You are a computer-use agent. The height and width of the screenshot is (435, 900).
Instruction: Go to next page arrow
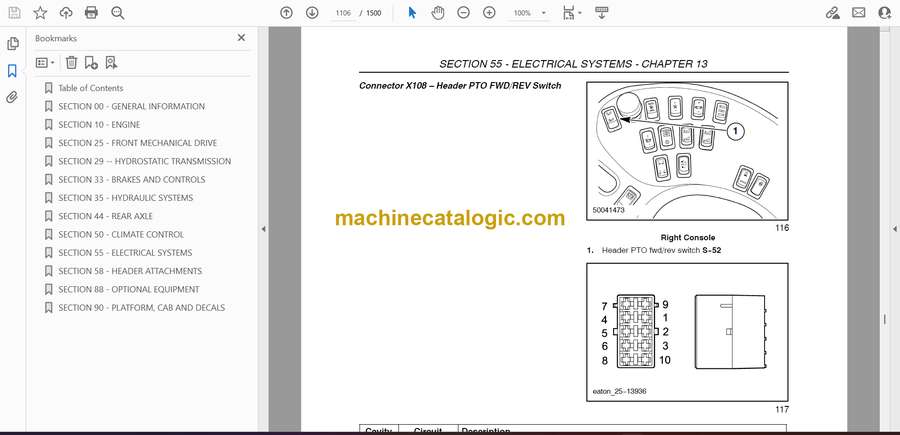click(x=312, y=13)
